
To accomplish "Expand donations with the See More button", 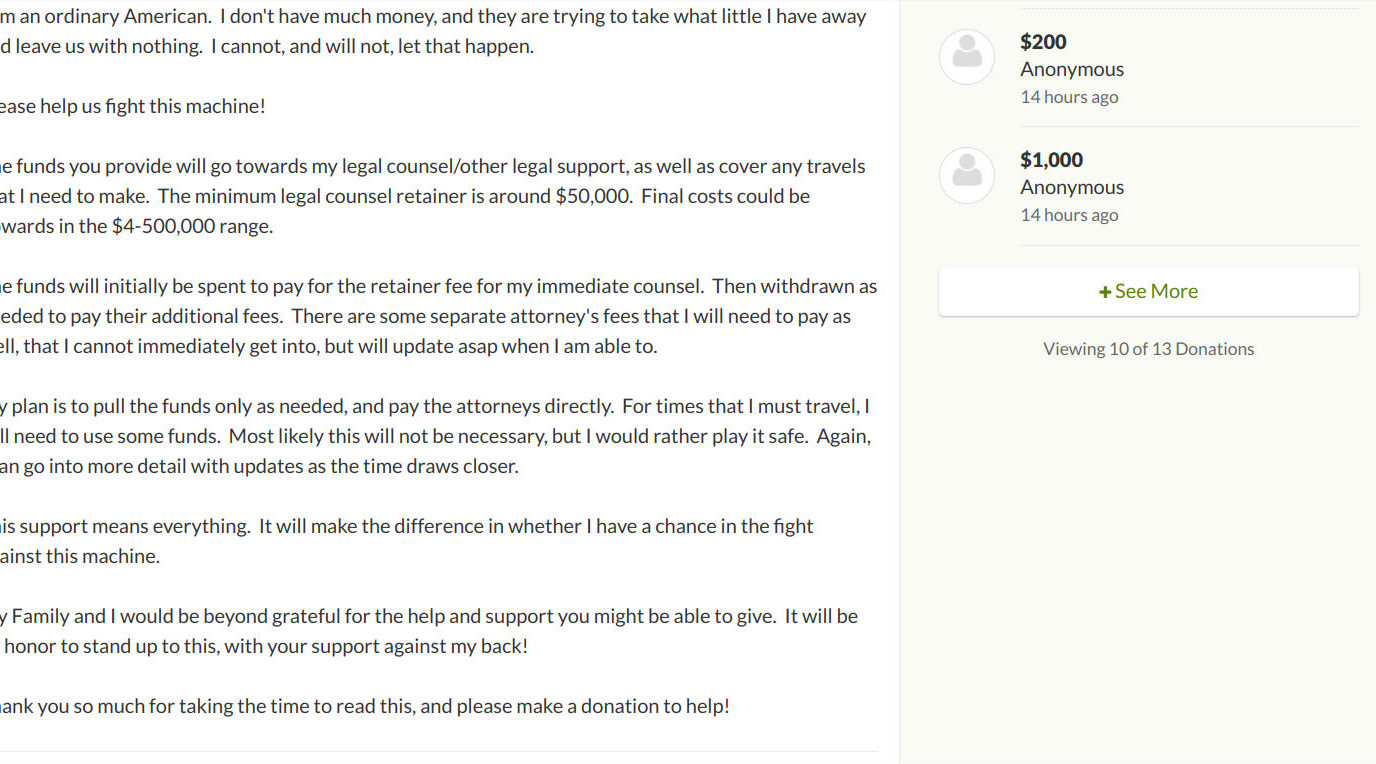I will [1148, 291].
